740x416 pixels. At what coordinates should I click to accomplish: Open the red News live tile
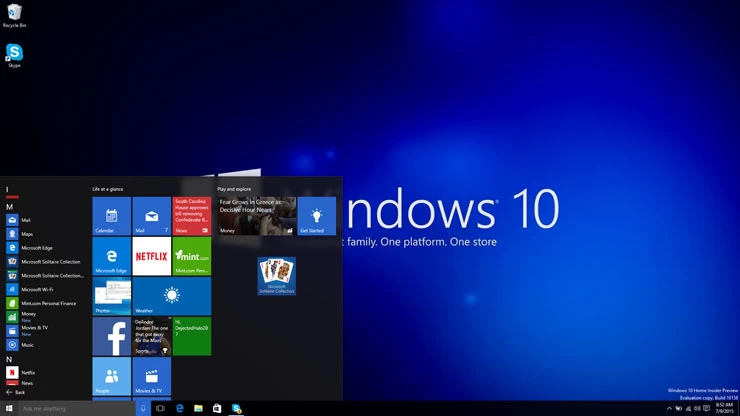pos(192,216)
